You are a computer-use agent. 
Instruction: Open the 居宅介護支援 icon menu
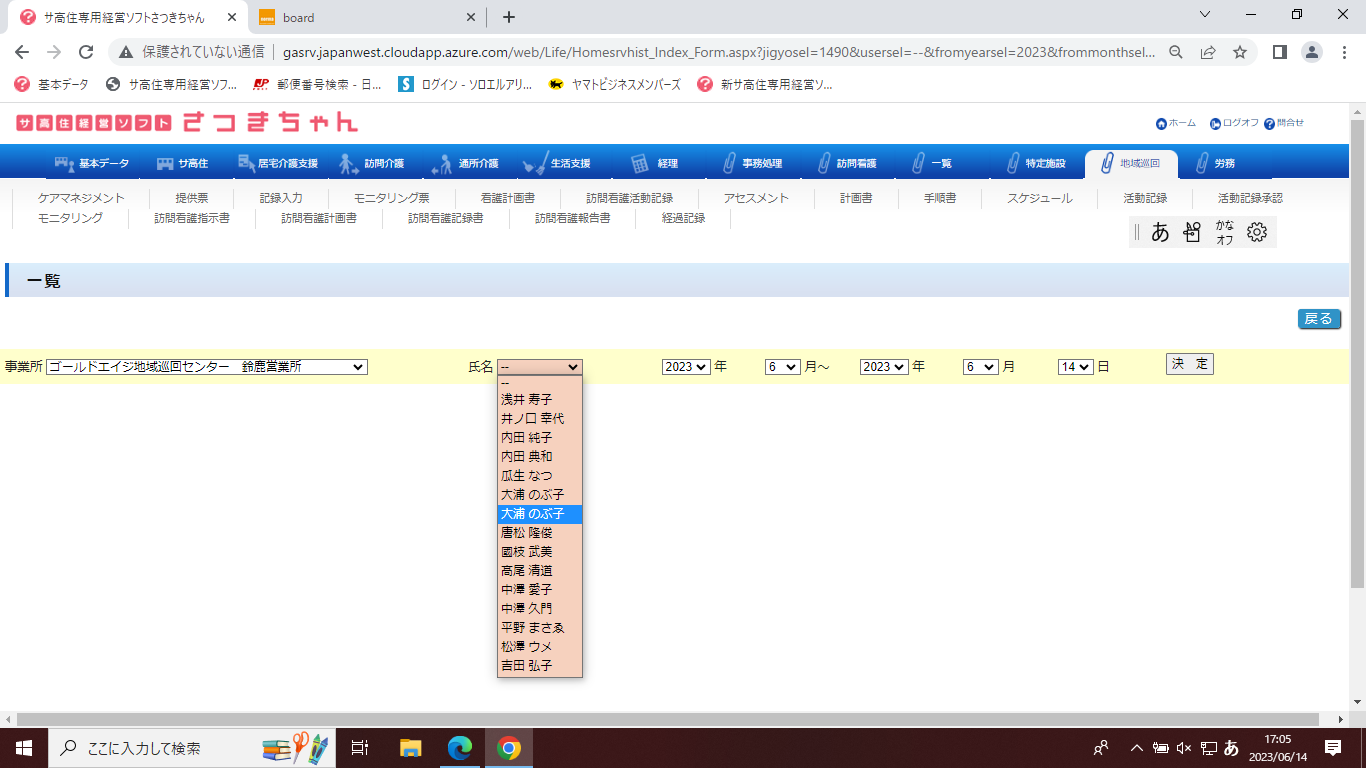click(x=246, y=163)
